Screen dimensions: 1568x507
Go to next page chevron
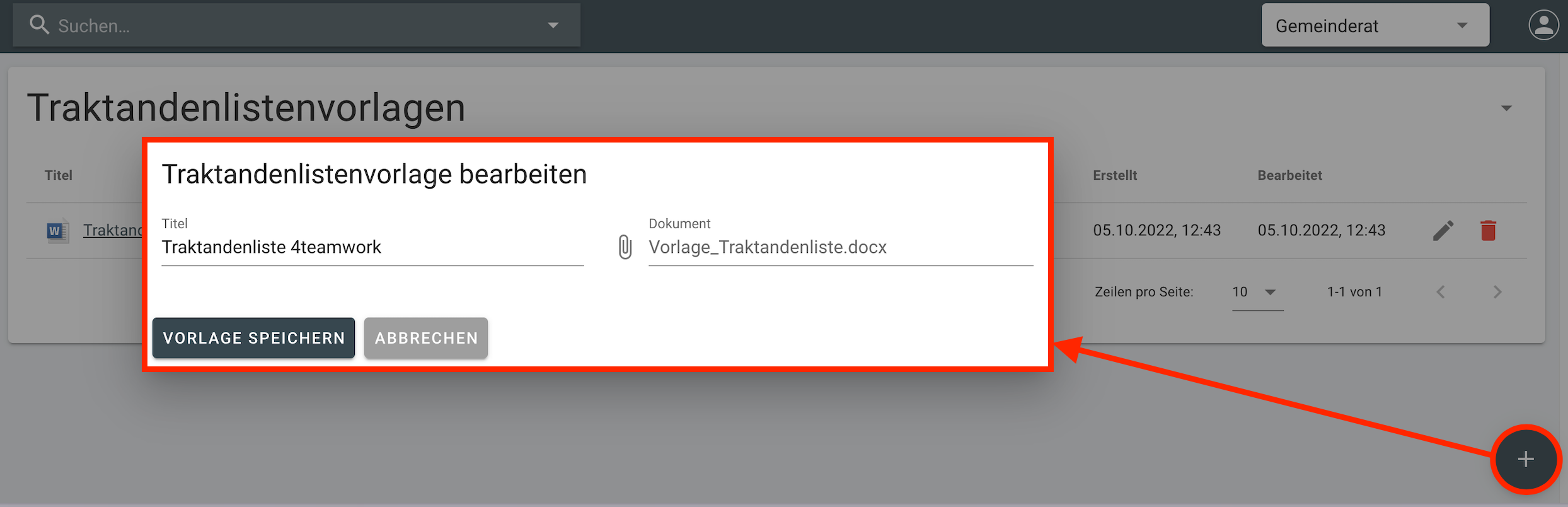point(1497,292)
